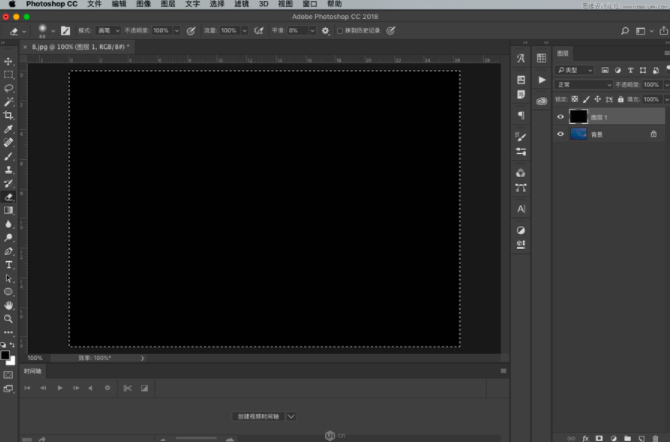Open the layer blend mode 正常 dropdown
Image resolution: width=670 pixels, height=442 pixels.
click(x=583, y=85)
